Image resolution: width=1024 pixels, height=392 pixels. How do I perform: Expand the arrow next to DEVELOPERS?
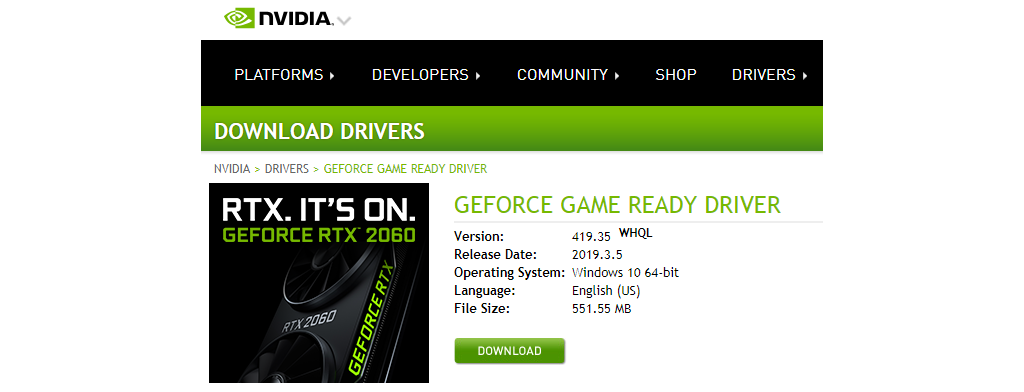(478, 76)
